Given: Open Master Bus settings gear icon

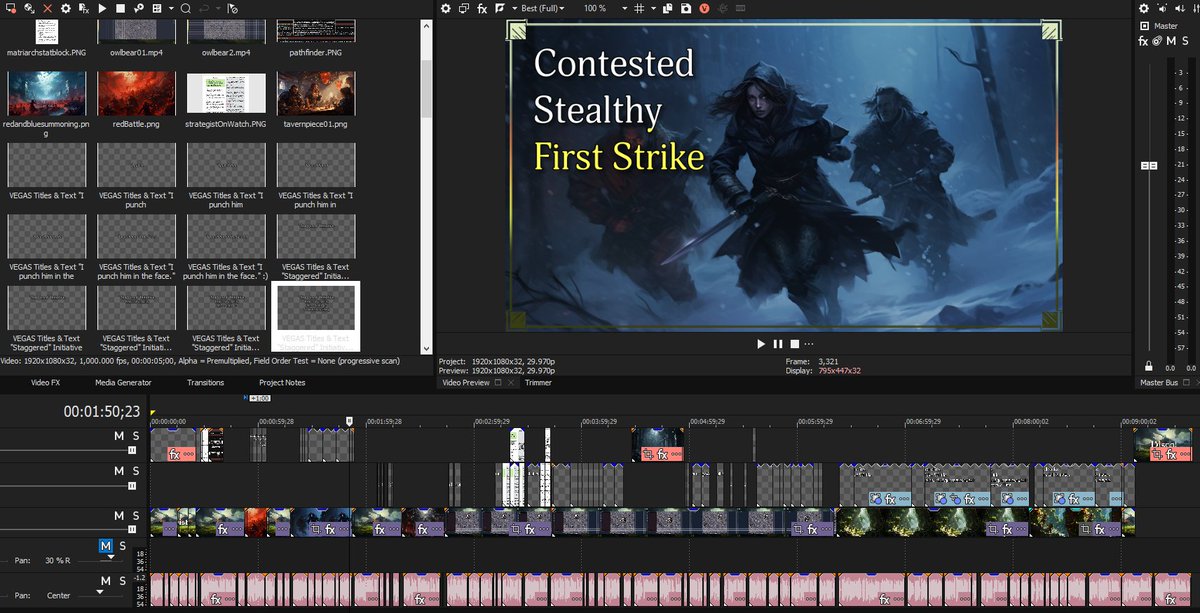Looking at the screenshot, I should point(1145,8).
